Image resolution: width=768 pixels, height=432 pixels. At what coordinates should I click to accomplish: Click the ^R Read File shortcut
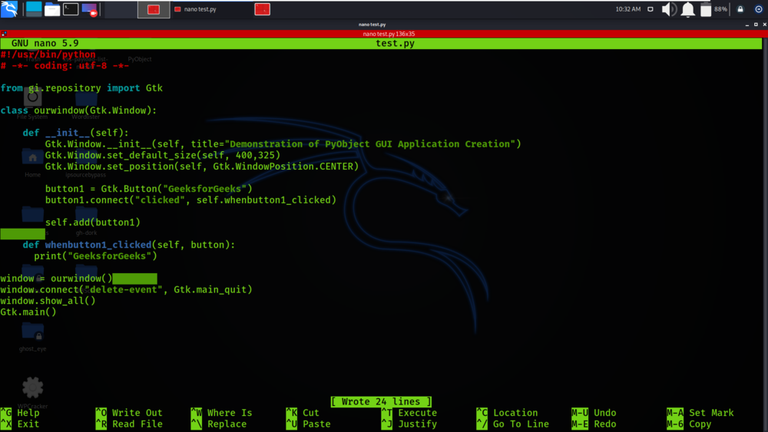[129, 424]
